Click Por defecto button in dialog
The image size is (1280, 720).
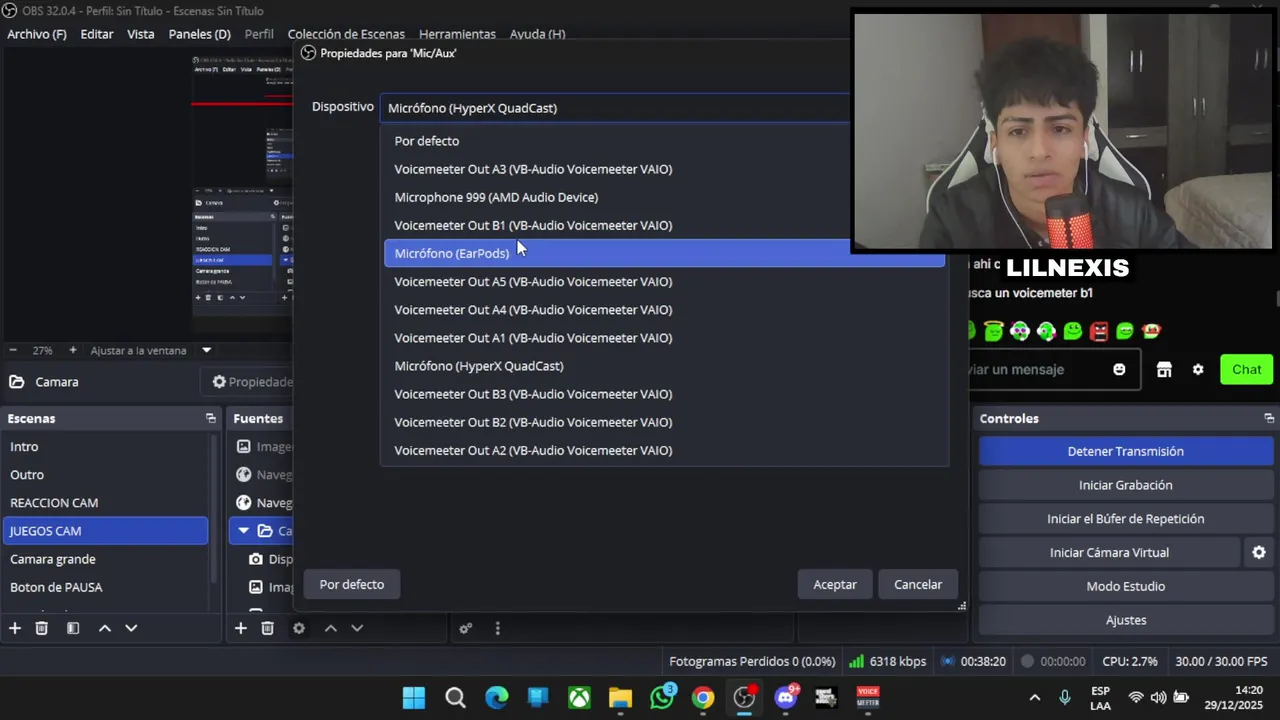click(x=352, y=584)
